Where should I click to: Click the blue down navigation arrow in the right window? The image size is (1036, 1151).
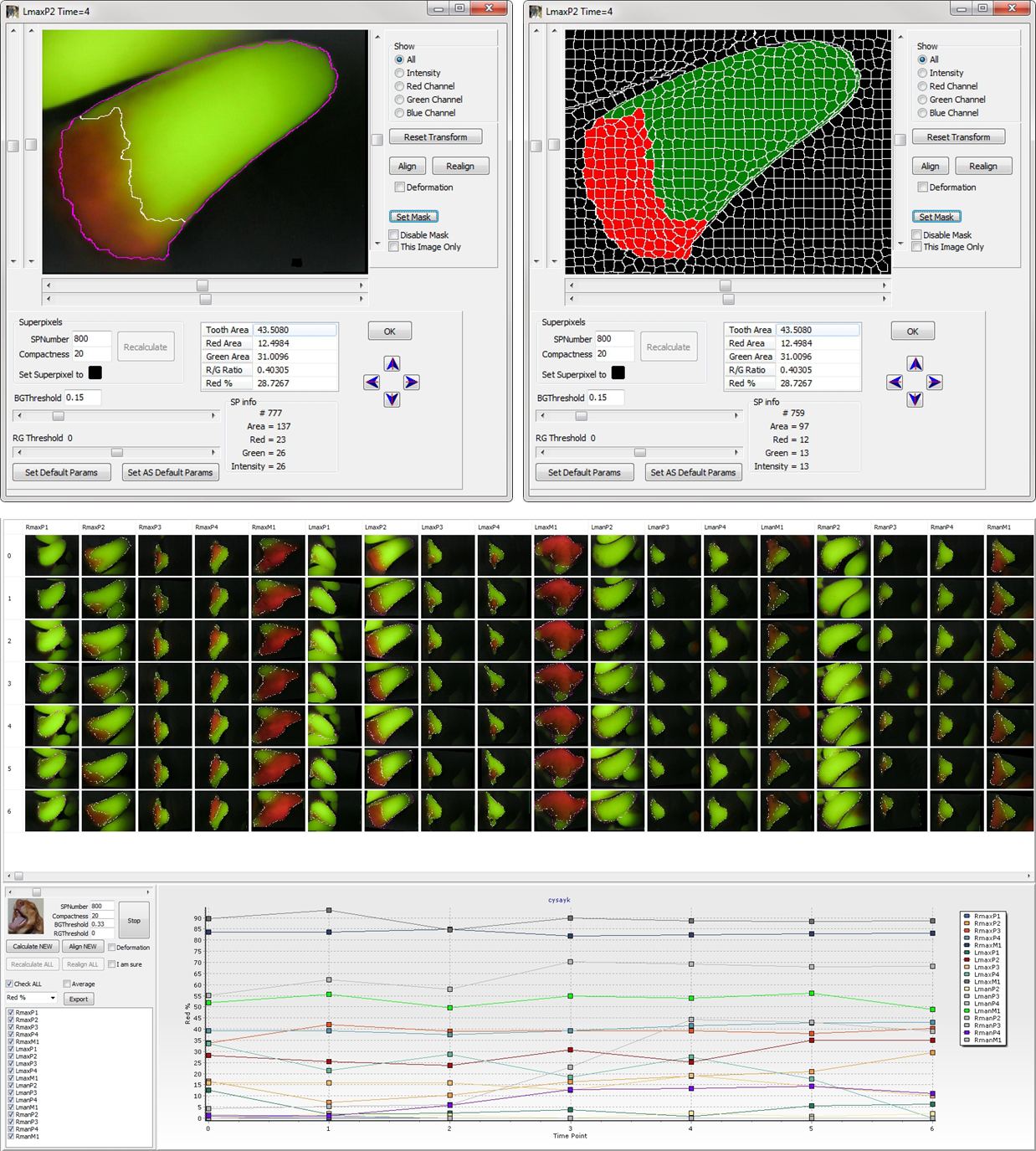click(x=915, y=399)
